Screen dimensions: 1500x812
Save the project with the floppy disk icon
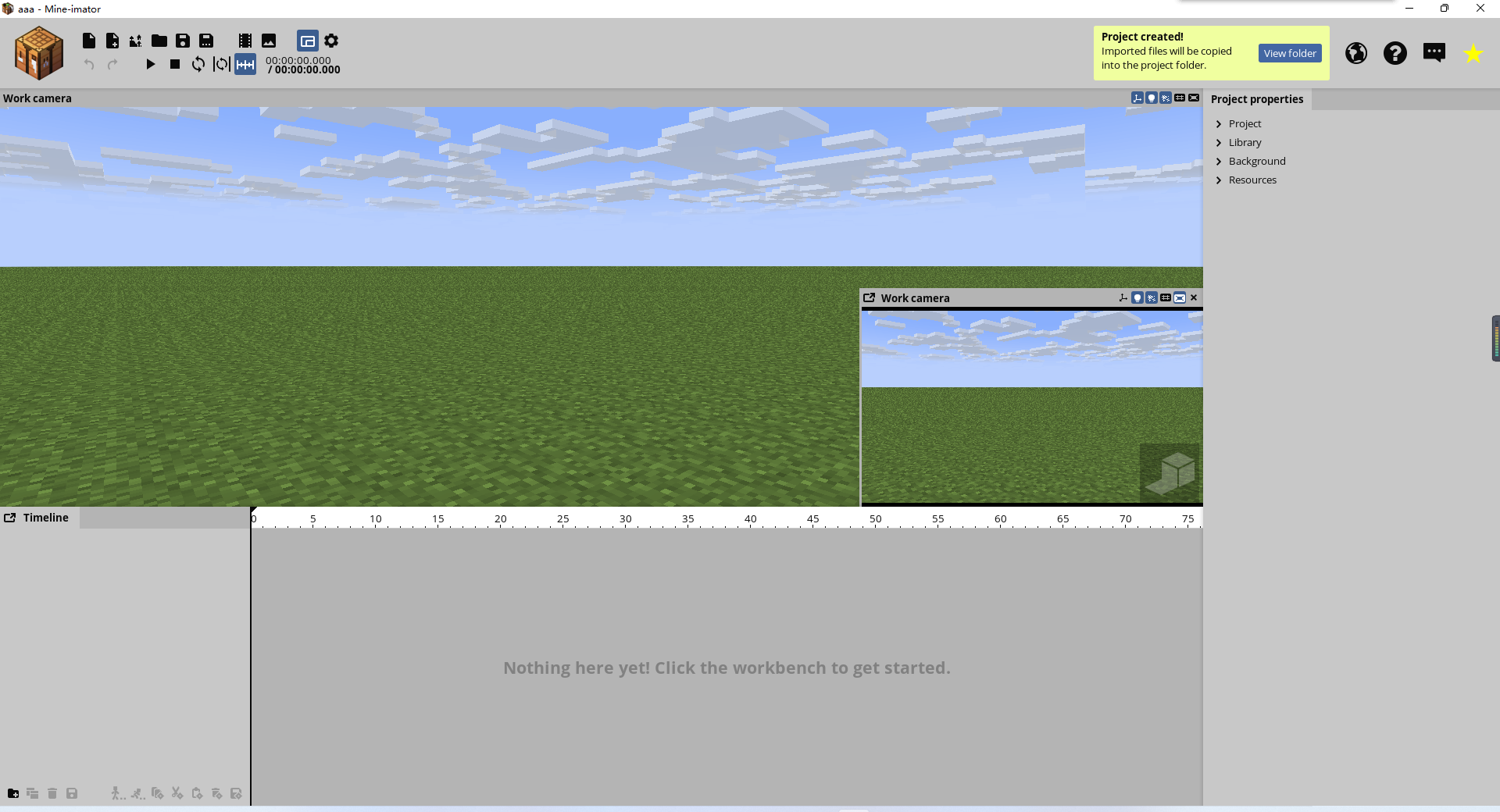click(x=183, y=41)
